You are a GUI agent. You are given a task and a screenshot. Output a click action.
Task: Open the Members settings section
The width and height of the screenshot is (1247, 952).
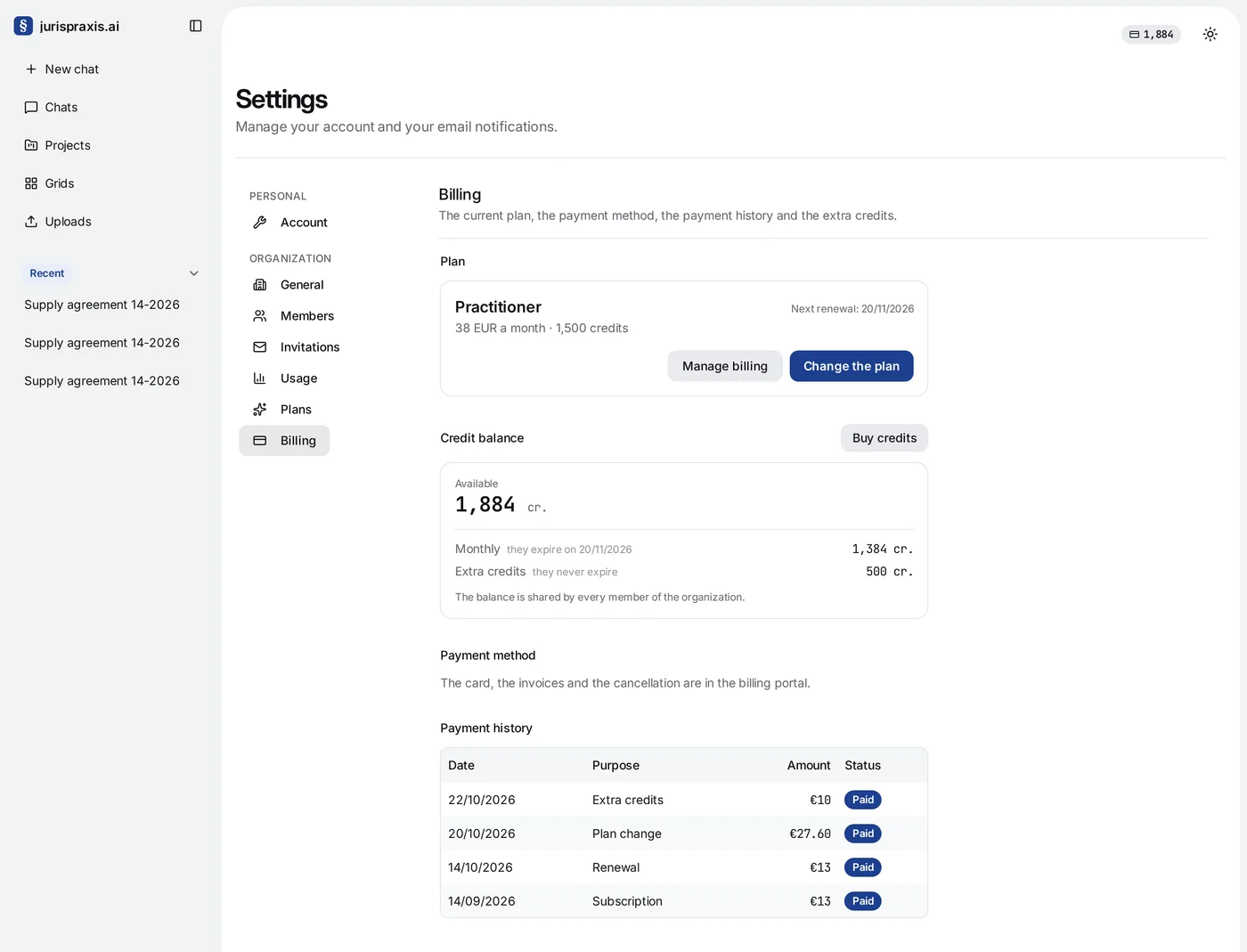coord(294,316)
